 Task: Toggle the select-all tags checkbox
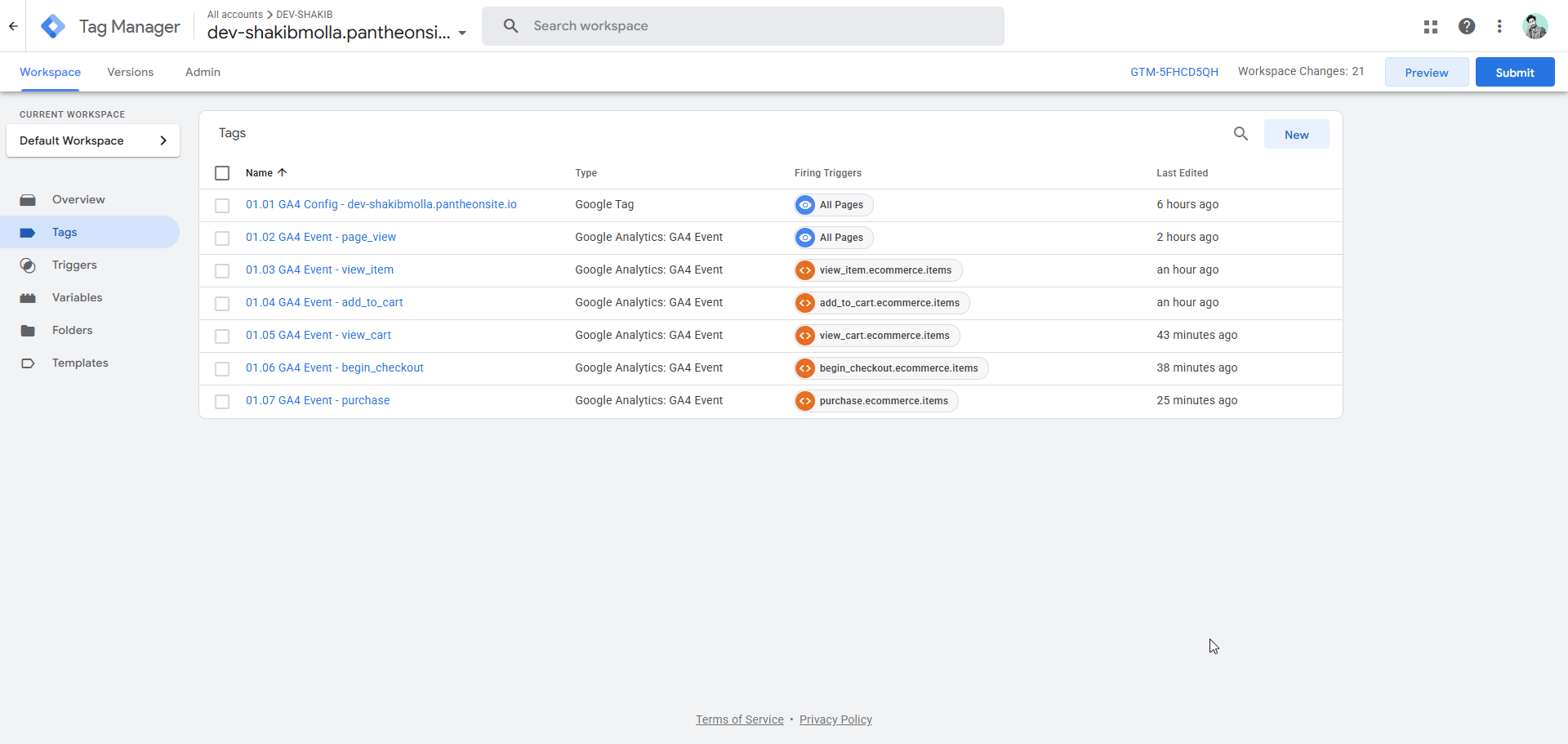(222, 173)
